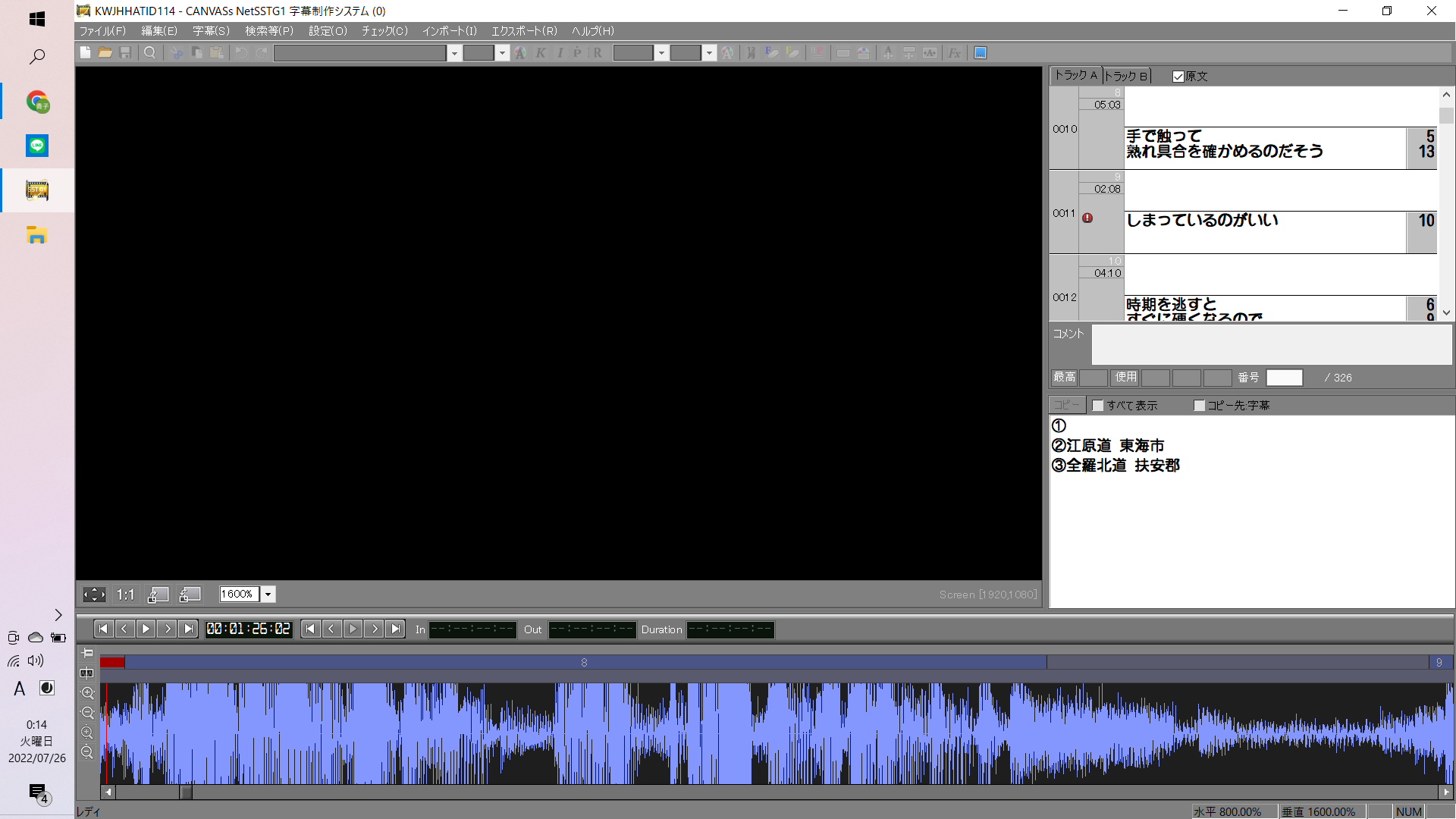The image size is (1456, 819).
Task: Play the video
Action: click(x=146, y=629)
